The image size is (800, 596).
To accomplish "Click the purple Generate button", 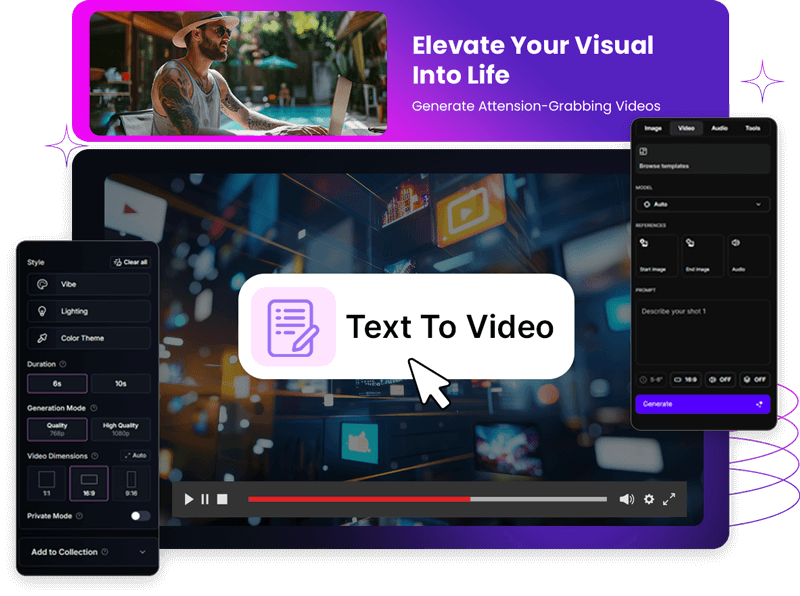I will click(702, 404).
